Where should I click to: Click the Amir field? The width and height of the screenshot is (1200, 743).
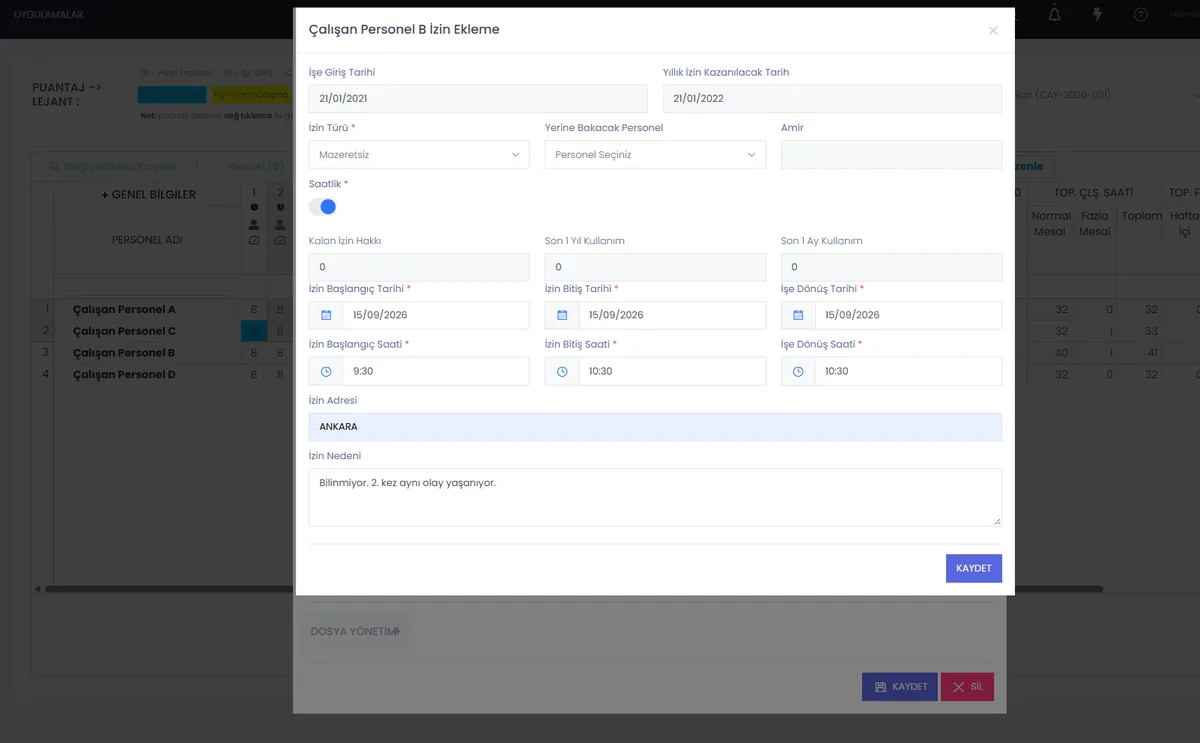click(891, 155)
